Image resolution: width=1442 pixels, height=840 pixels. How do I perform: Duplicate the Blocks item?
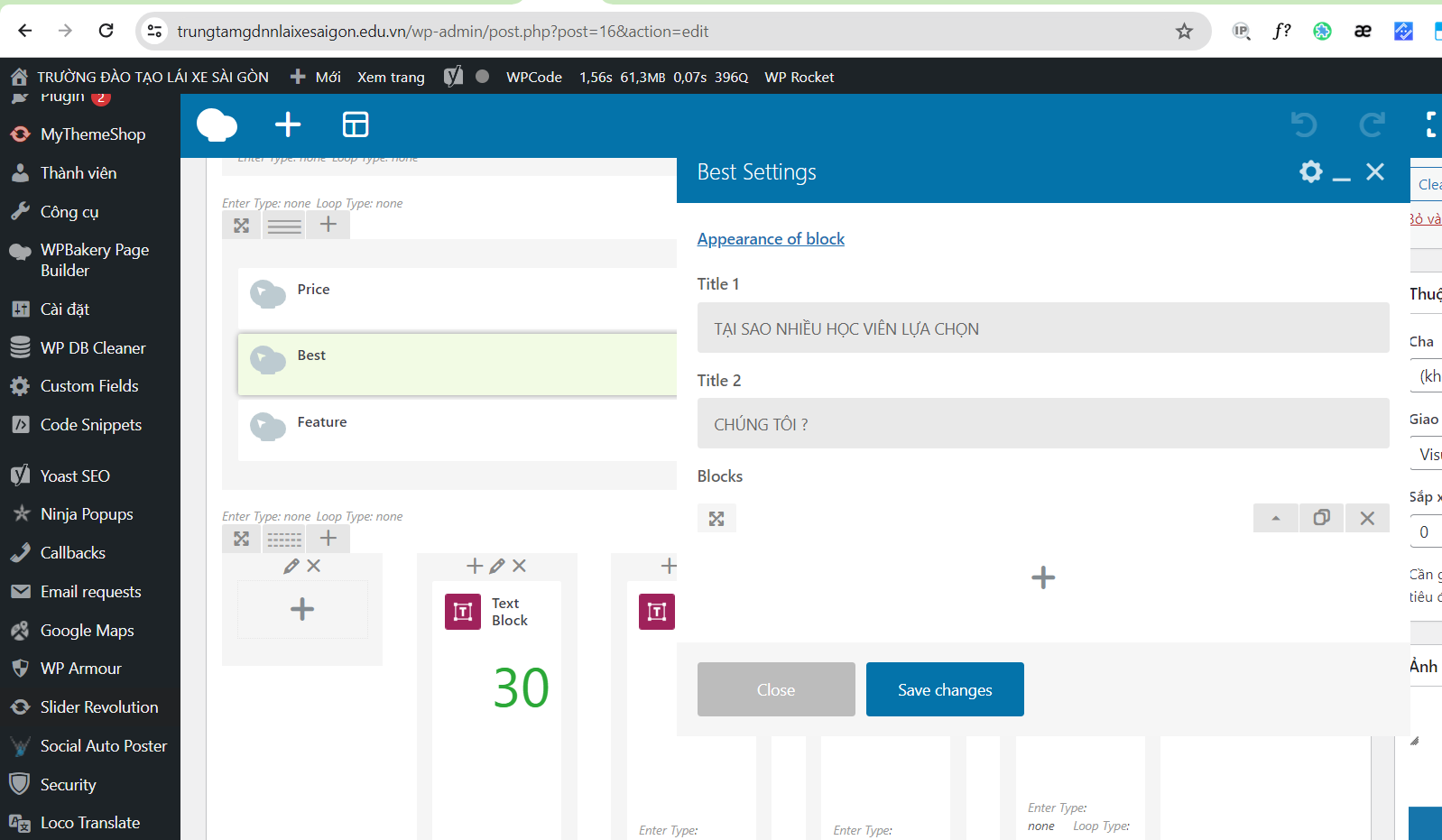point(1322,518)
